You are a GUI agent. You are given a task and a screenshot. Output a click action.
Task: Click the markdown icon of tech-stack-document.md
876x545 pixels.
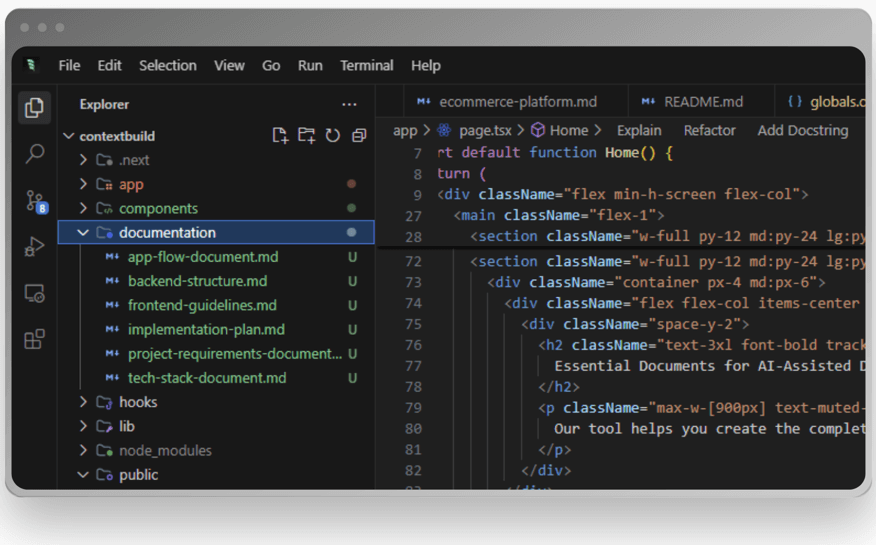tap(112, 378)
